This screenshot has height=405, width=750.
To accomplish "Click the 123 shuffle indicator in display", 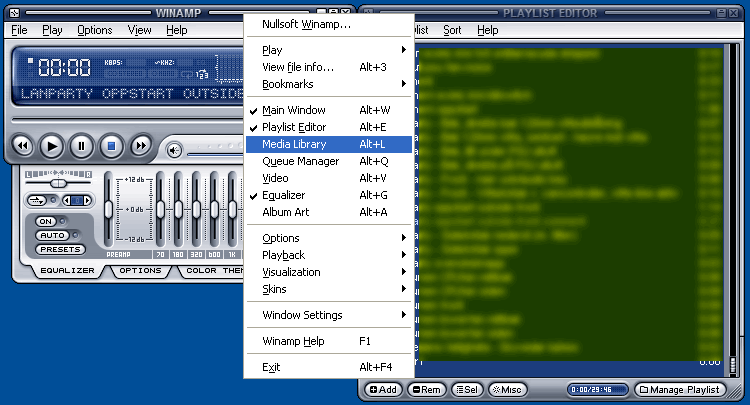I will pyautogui.click(x=202, y=75).
